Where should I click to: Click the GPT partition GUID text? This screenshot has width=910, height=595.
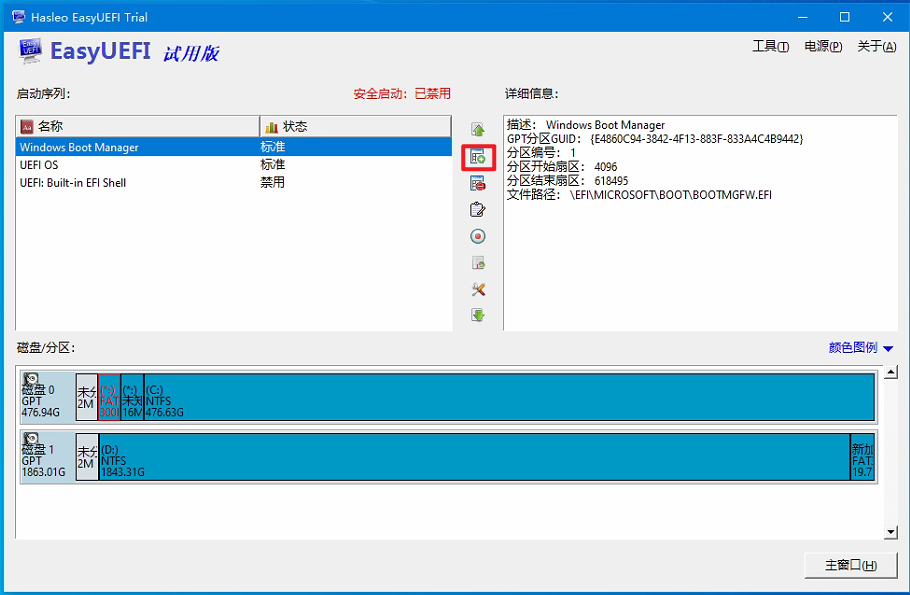click(x=655, y=139)
